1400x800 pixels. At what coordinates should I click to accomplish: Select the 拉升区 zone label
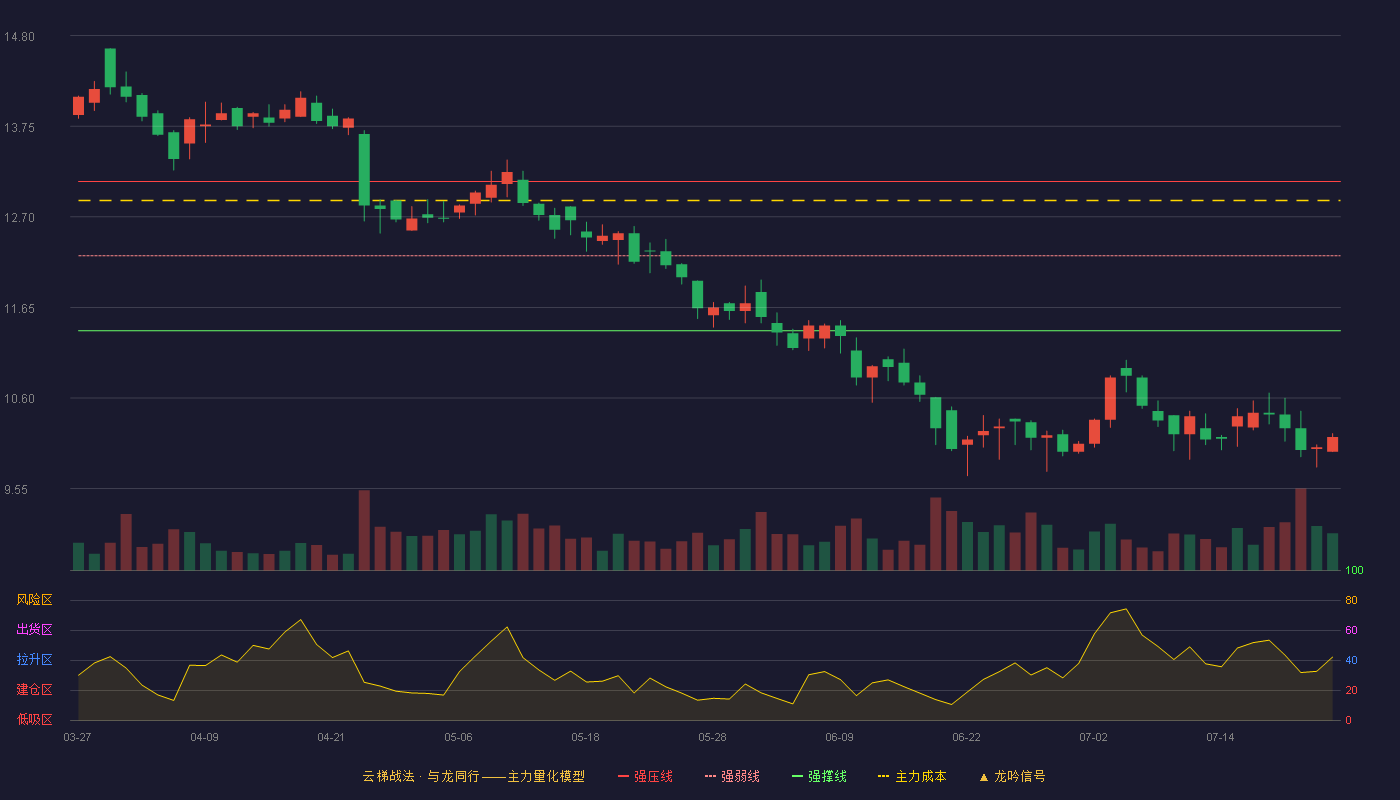[x=34, y=660]
